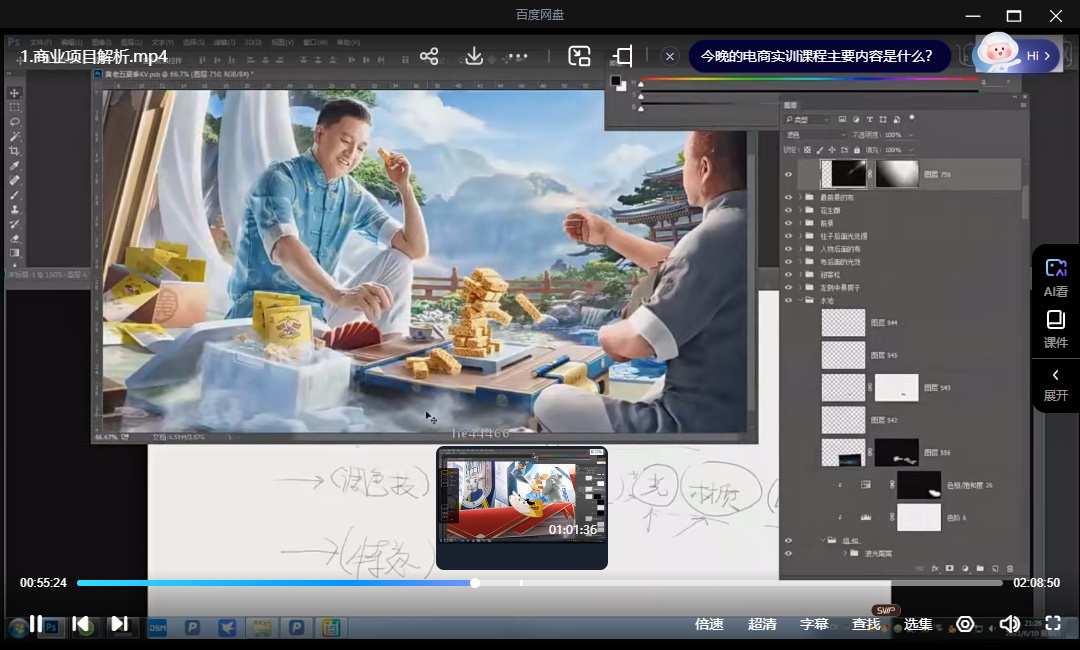Click the video progress bar handle
Viewport: 1080px width, 650px height.
click(x=475, y=583)
